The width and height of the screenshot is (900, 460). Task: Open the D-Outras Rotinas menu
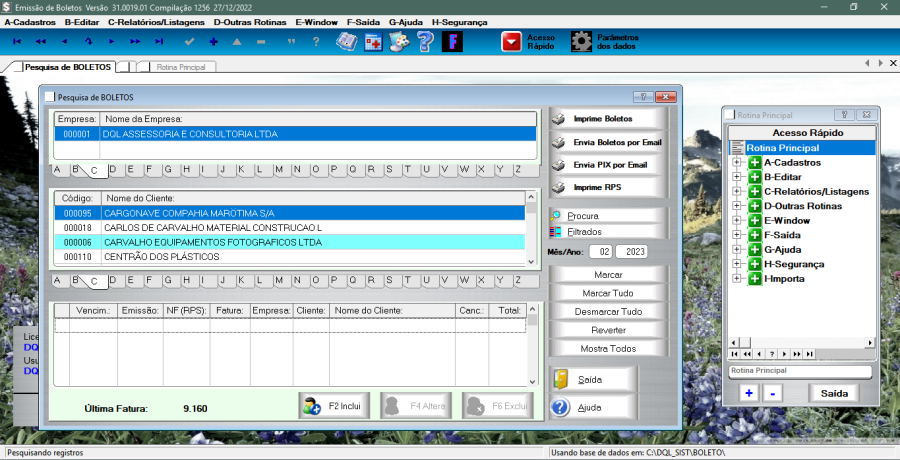(x=249, y=21)
